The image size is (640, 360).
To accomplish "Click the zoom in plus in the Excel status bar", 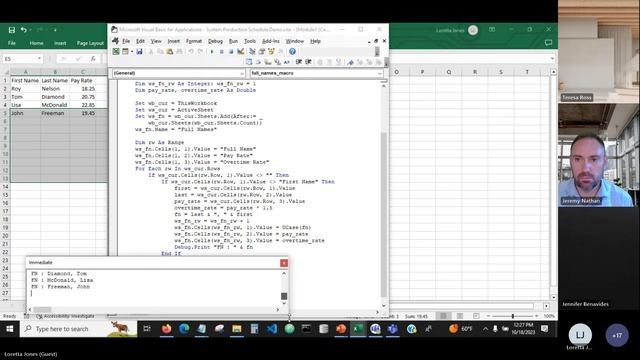I will pos(537,316).
